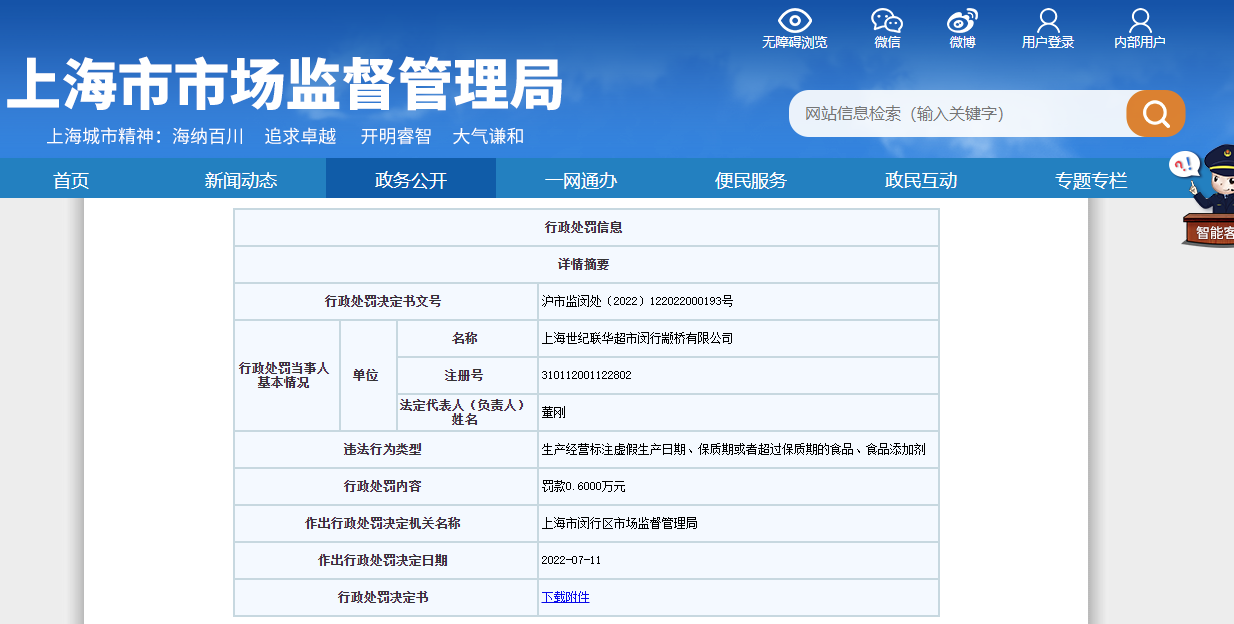Go to the 首页 home tab
Screen dimensions: 1234x624
tap(71, 180)
